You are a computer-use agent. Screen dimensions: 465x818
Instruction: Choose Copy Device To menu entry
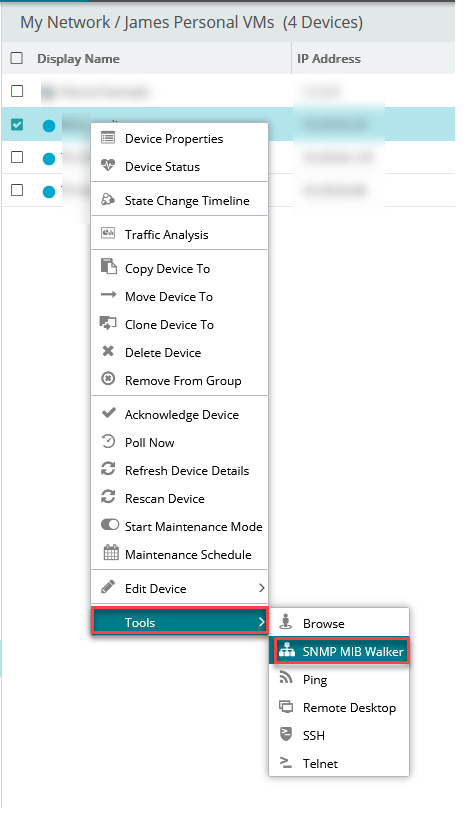tap(180, 269)
